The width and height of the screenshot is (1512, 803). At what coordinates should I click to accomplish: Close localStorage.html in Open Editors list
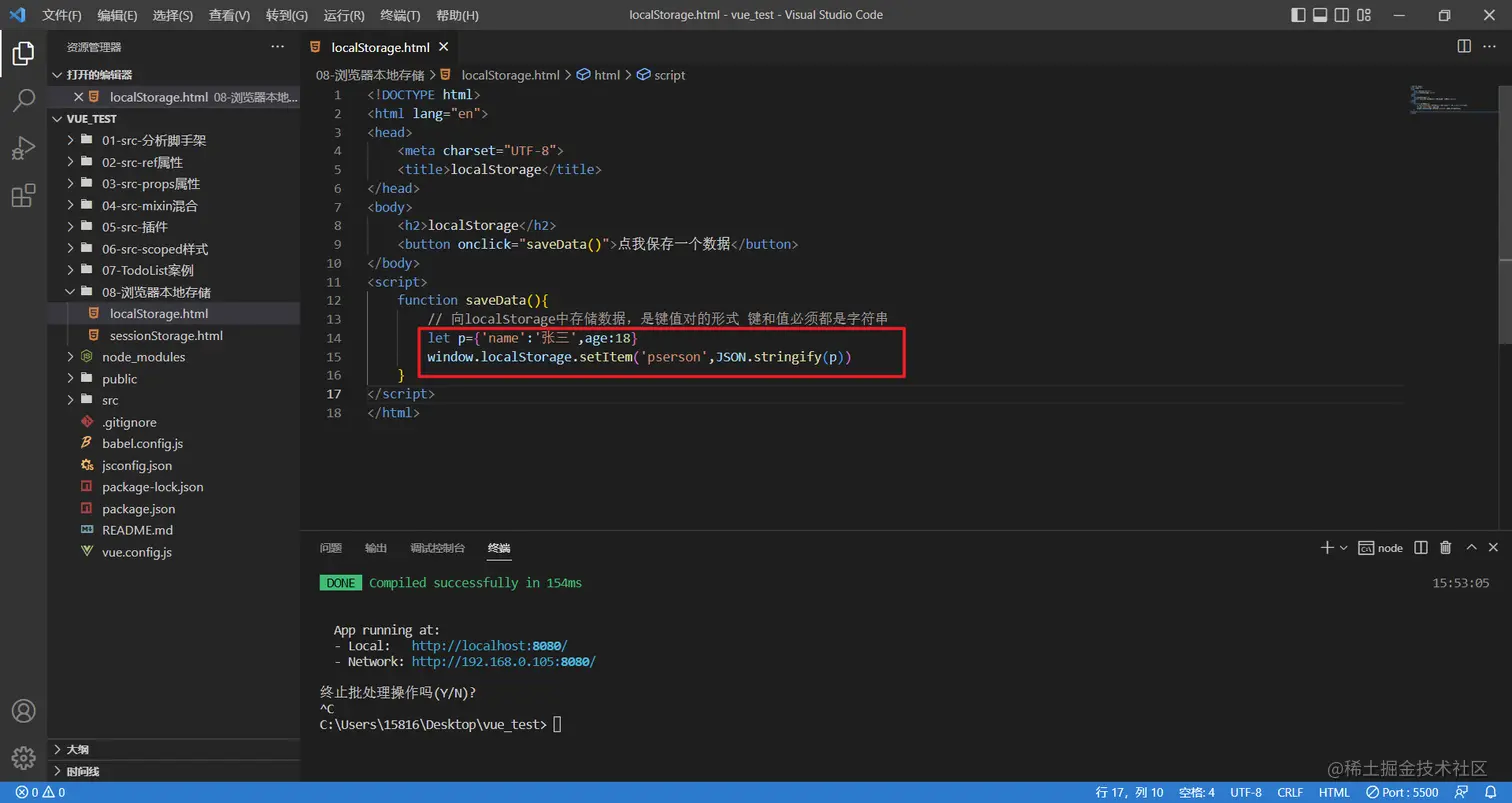[x=79, y=97]
